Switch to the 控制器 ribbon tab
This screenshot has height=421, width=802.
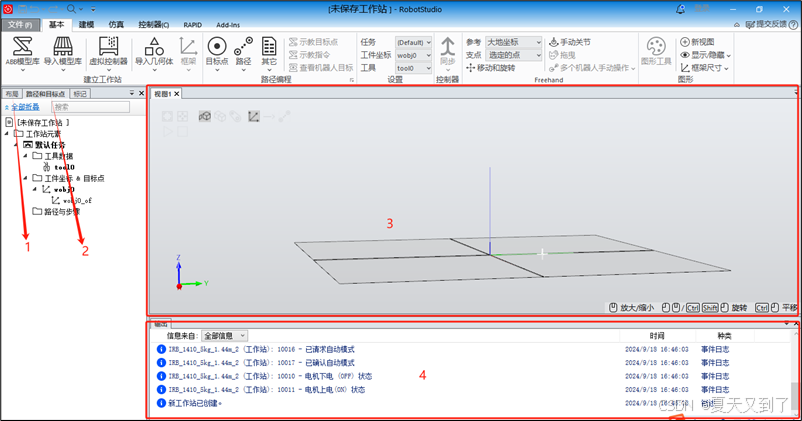(153, 25)
